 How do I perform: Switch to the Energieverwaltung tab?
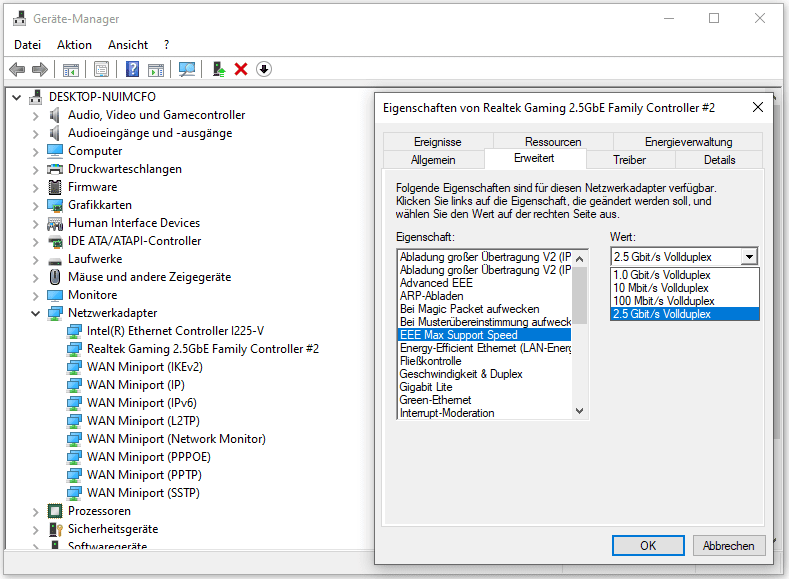tap(688, 142)
